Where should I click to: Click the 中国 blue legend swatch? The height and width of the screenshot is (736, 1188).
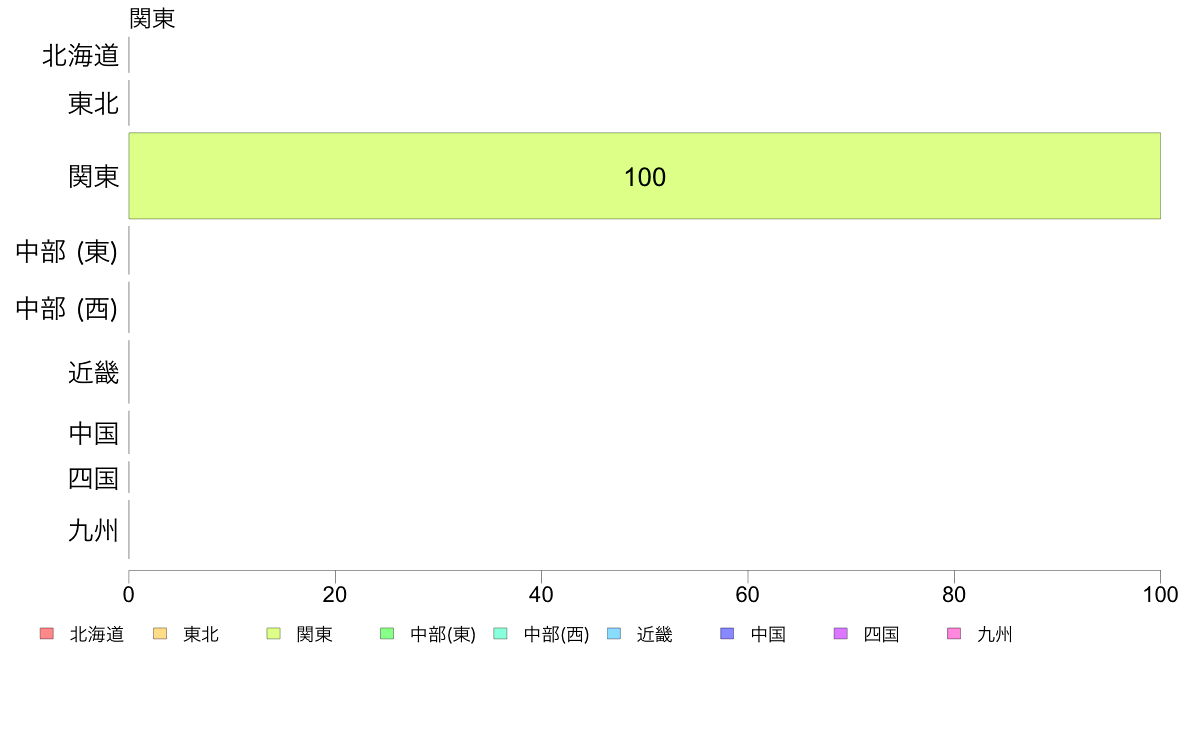point(727,634)
